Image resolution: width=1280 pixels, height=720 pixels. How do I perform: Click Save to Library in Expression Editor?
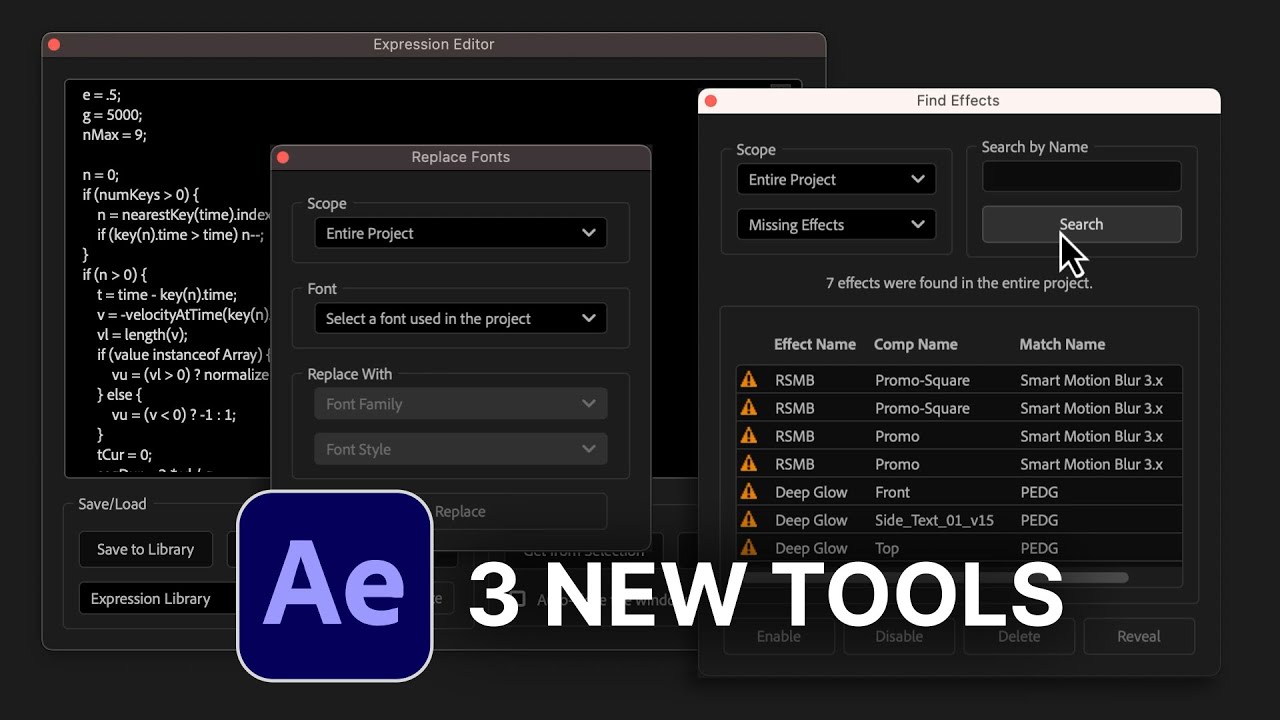(145, 549)
